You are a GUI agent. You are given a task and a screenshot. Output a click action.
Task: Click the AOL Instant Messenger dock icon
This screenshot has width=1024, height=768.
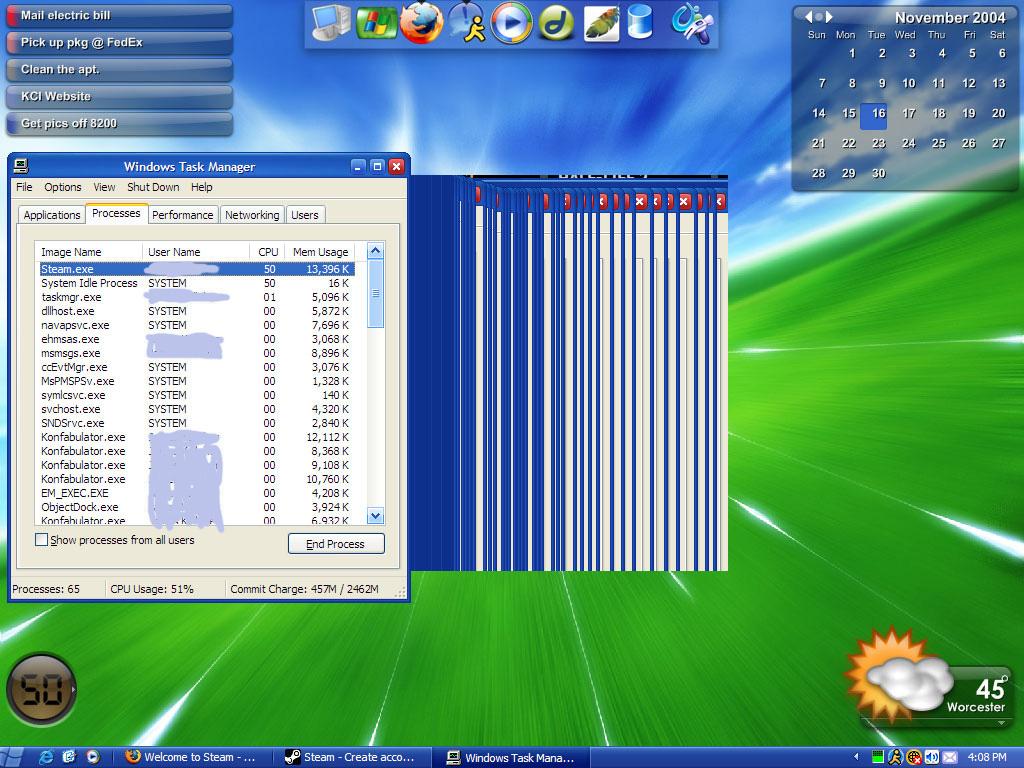466,23
